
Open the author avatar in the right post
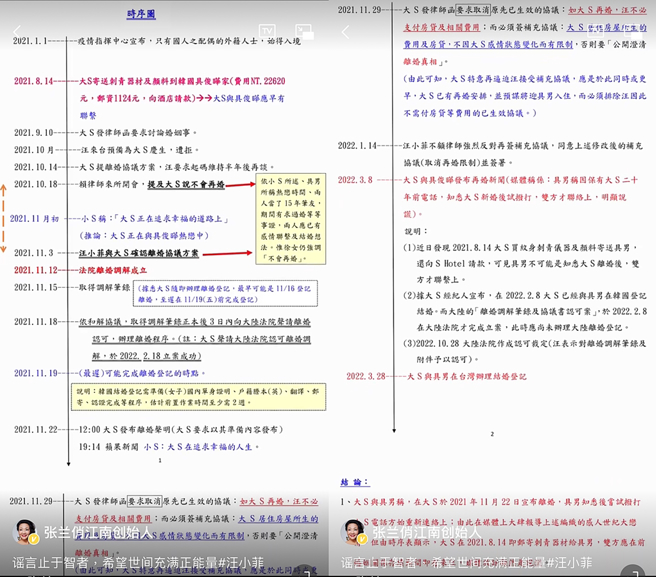354,531
